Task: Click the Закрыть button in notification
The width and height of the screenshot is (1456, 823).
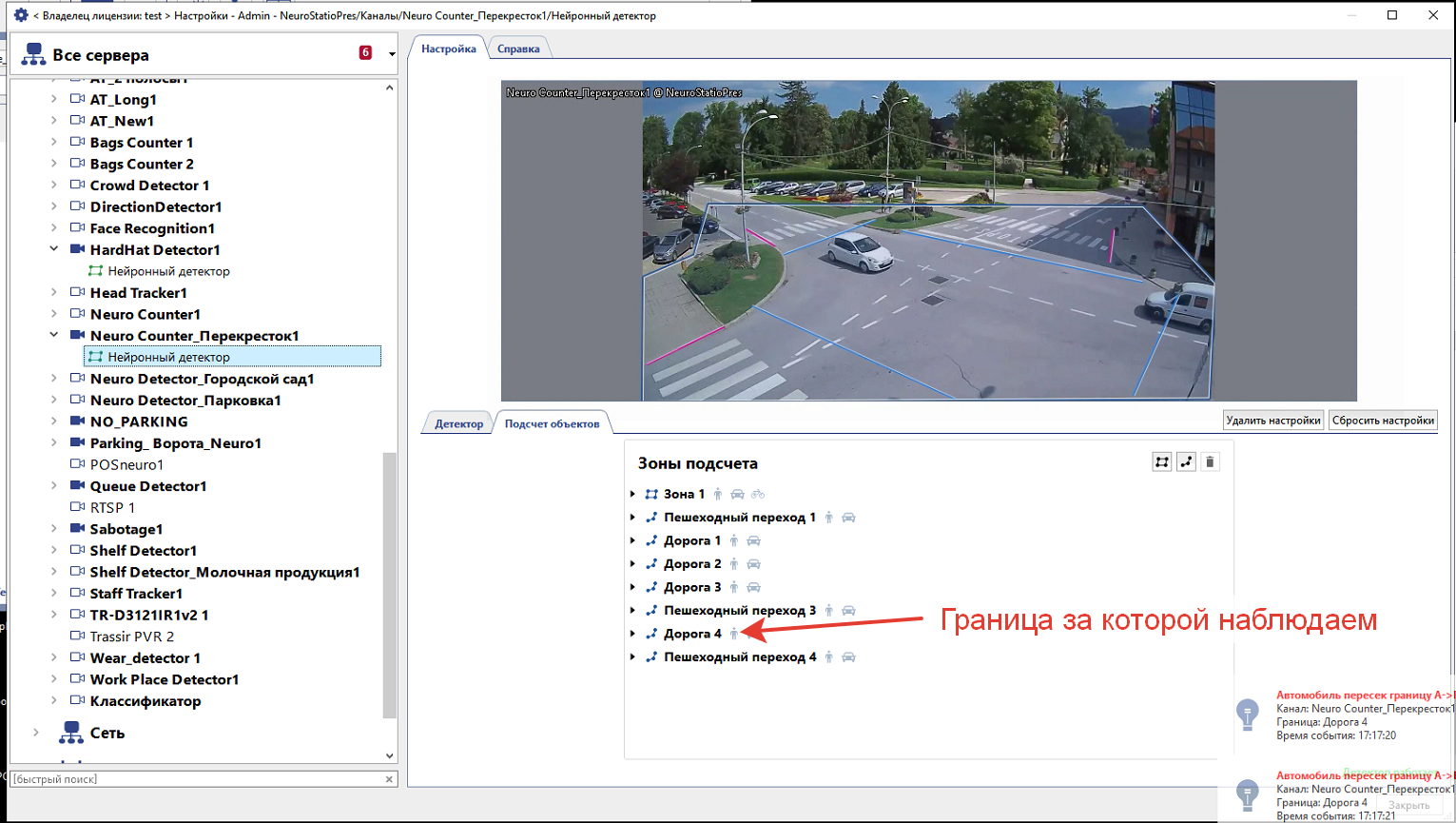Action: tap(1408, 806)
